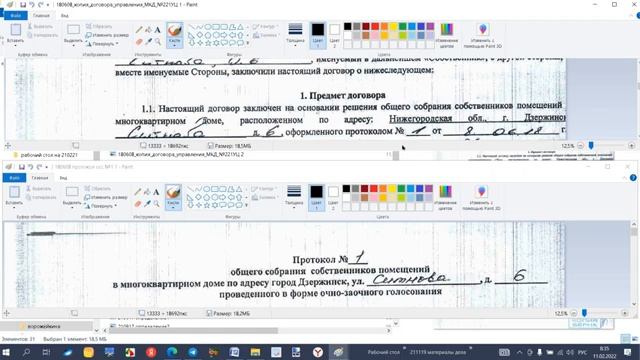Expand Вставить arrow in протокол Paint window
This screenshot has height=360, width=640.
tap(14, 208)
